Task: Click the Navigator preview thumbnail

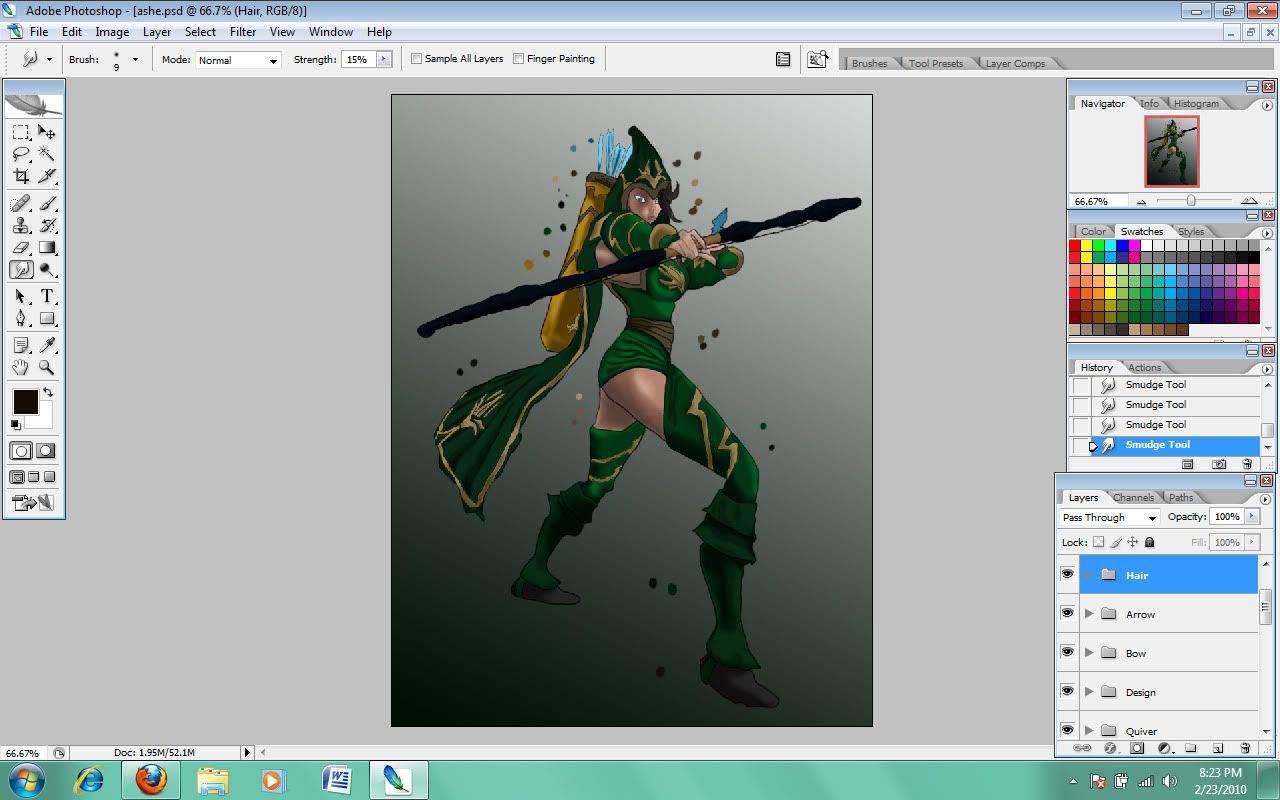Action: coord(1171,151)
